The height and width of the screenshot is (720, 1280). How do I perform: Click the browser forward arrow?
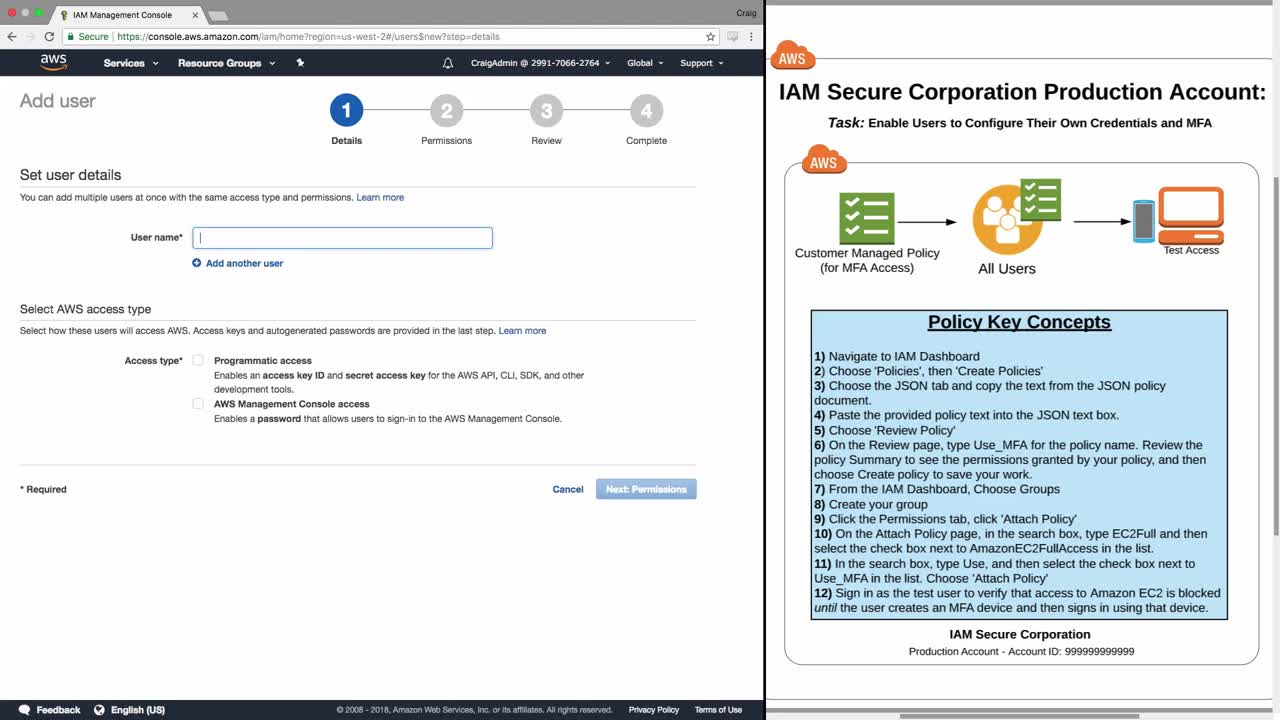coord(30,37)
